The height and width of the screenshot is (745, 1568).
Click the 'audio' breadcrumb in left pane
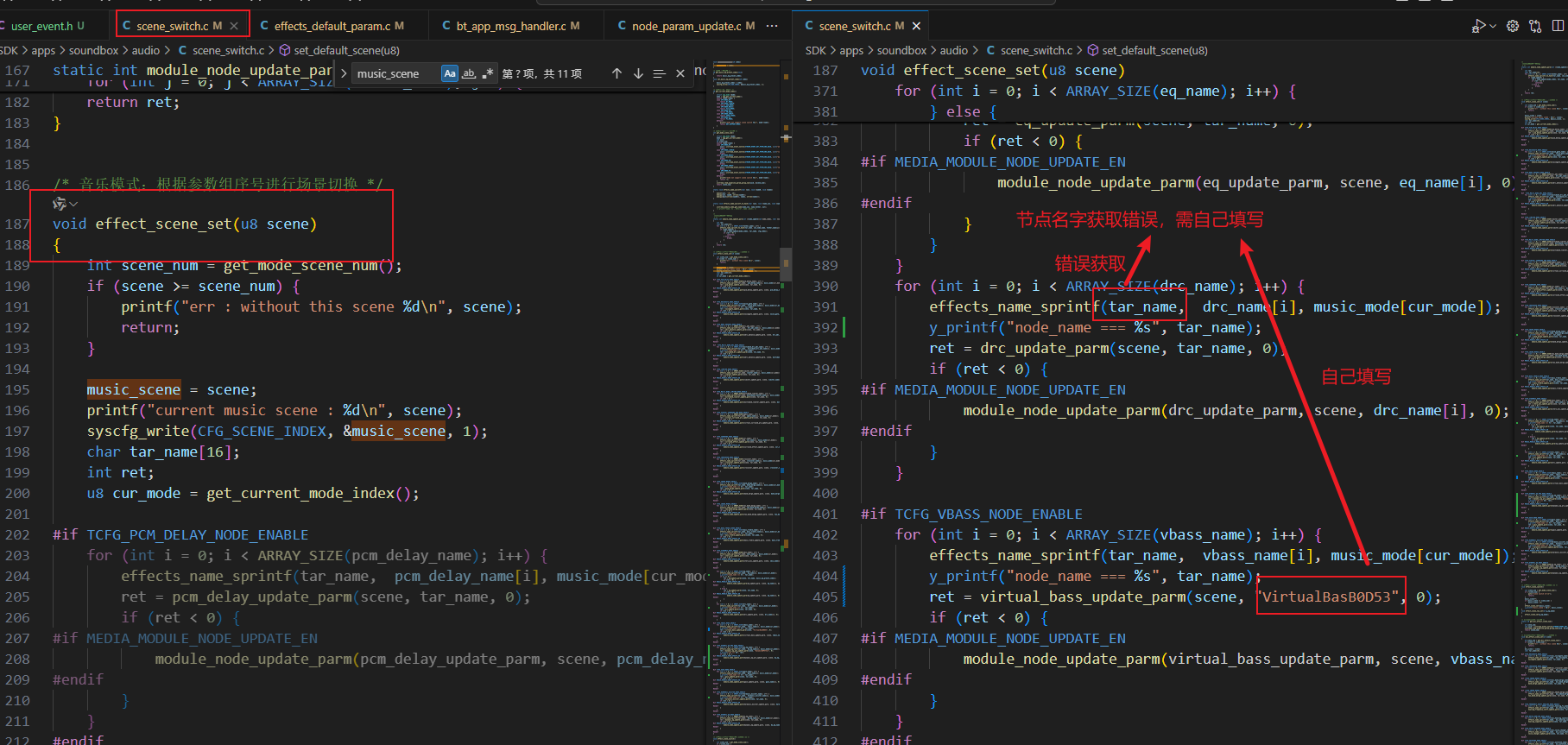tap(146, 50)
